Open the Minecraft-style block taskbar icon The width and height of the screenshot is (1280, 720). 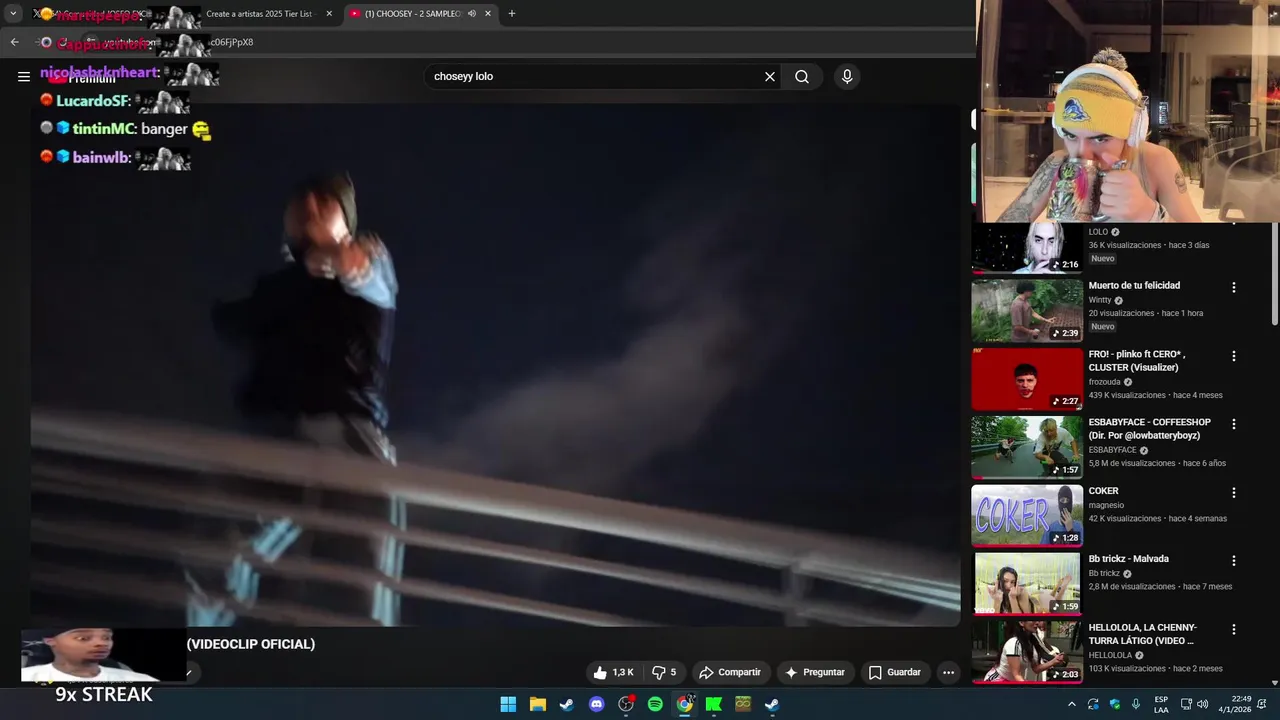click(743, 704)
